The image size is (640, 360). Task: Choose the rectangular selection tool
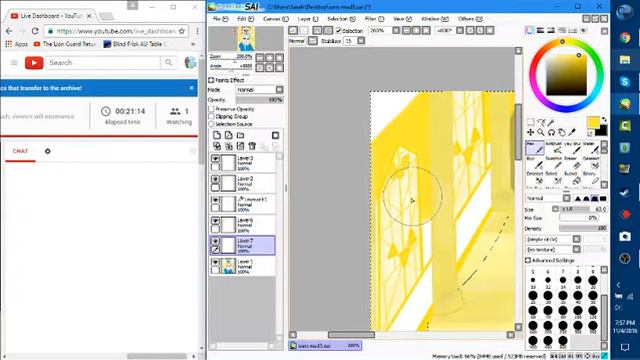click(x=530, y=122)
